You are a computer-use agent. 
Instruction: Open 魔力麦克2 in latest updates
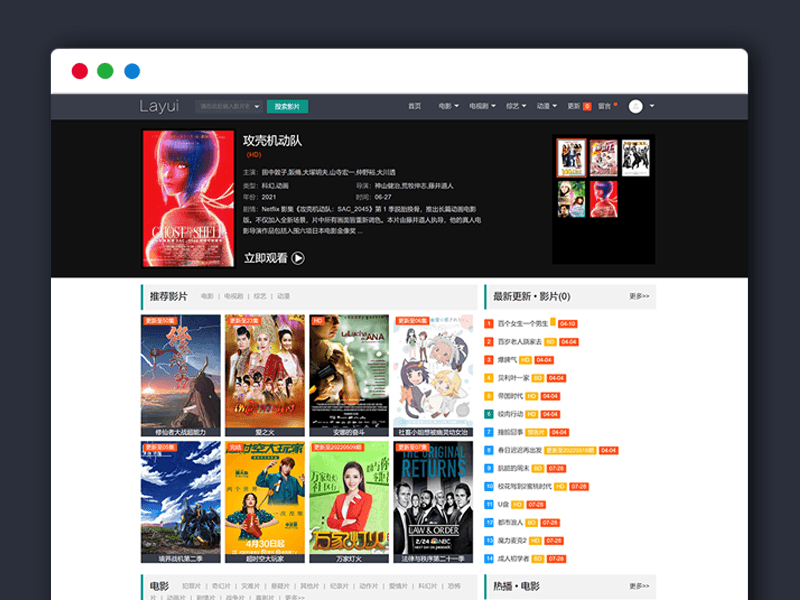pyautogui.click(x=512, y=541)
